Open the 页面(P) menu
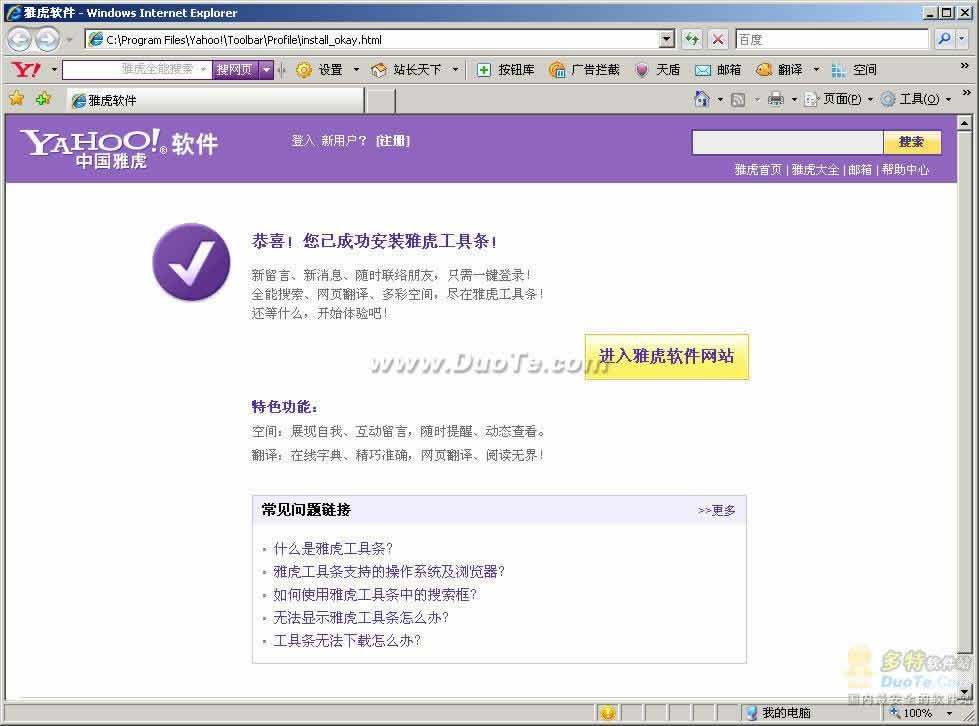979x726 pixels. click(838, 99)
